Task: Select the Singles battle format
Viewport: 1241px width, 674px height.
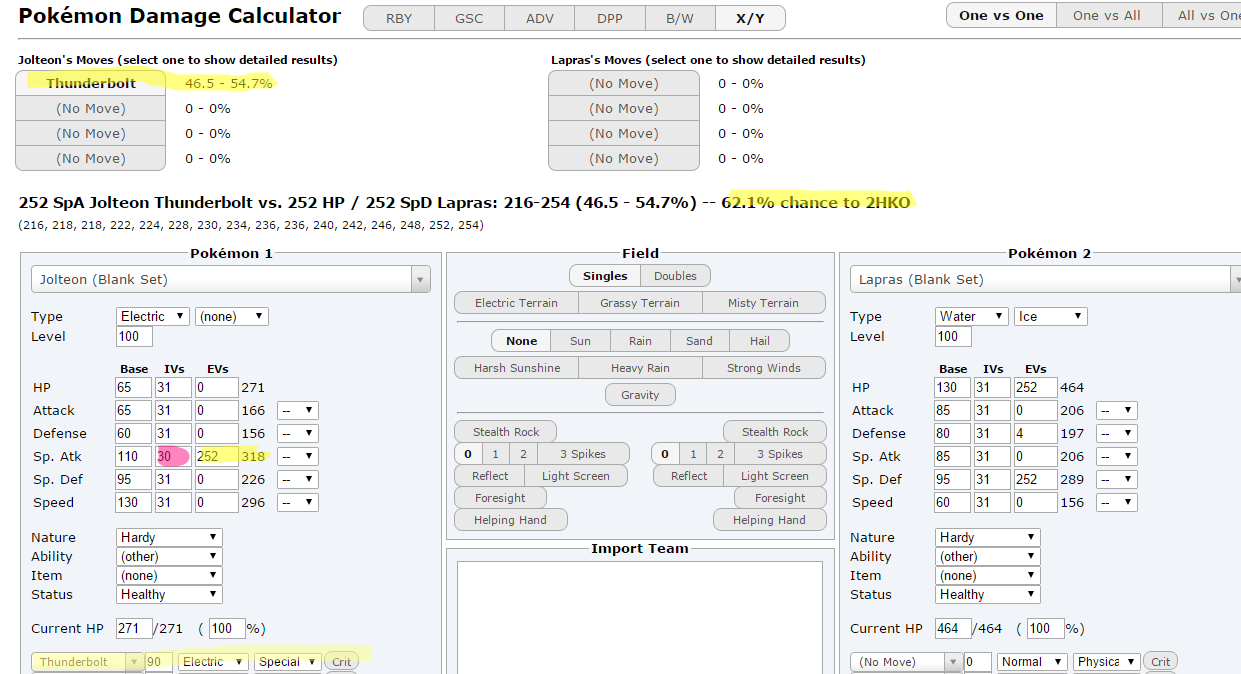Action: point(605,275)
